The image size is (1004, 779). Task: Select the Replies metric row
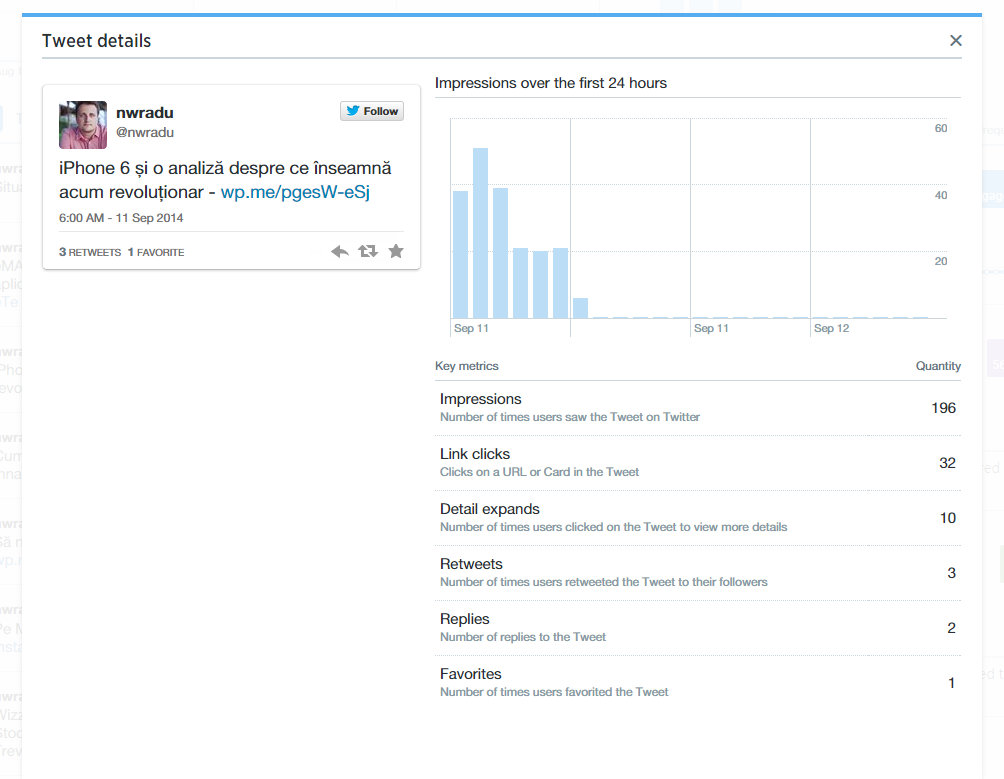698,628
